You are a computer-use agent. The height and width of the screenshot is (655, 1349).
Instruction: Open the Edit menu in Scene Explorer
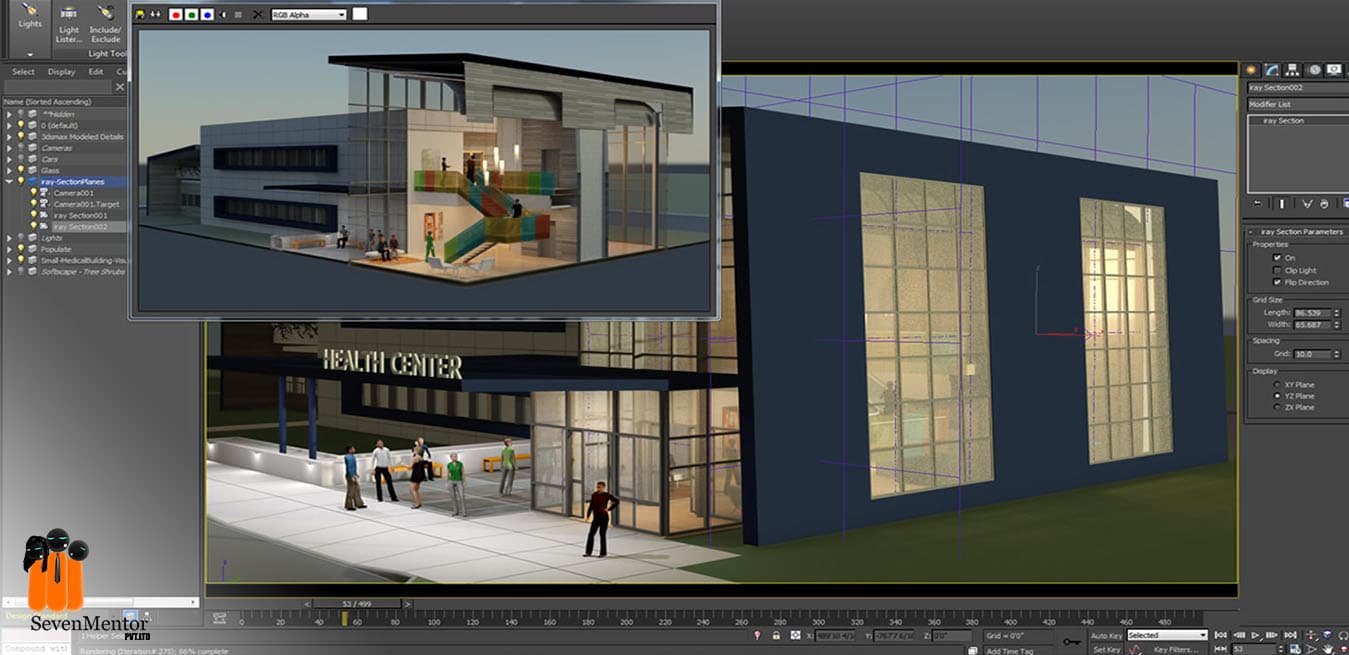[95, 72]
